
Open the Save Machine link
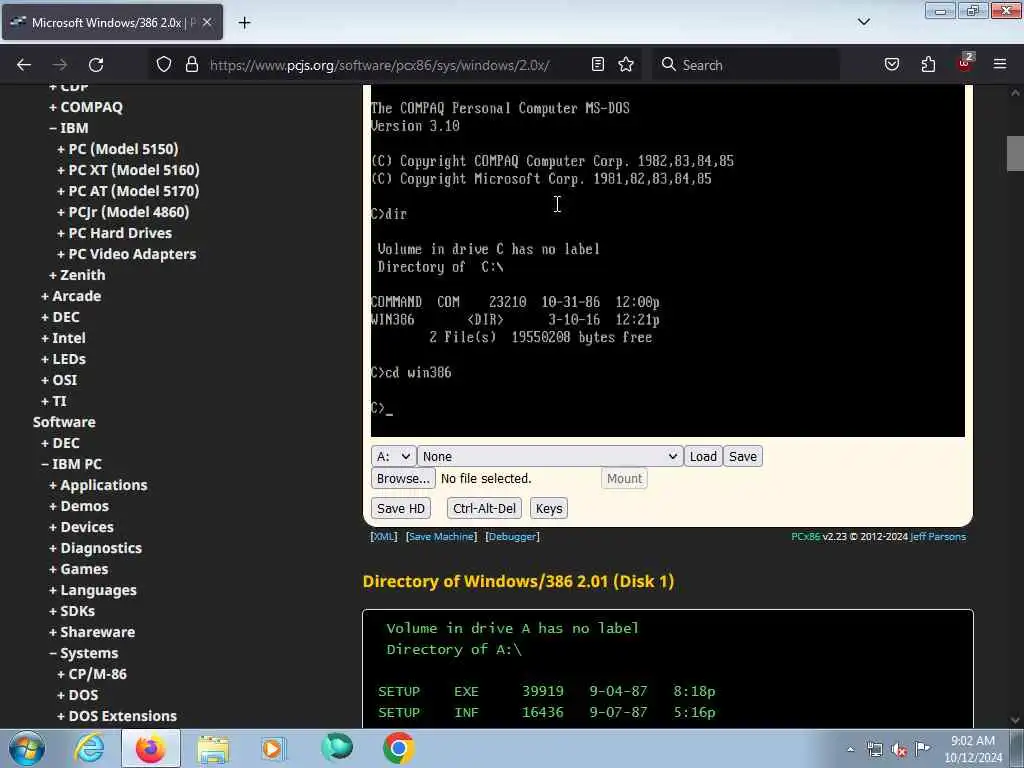tap(441, 537)
